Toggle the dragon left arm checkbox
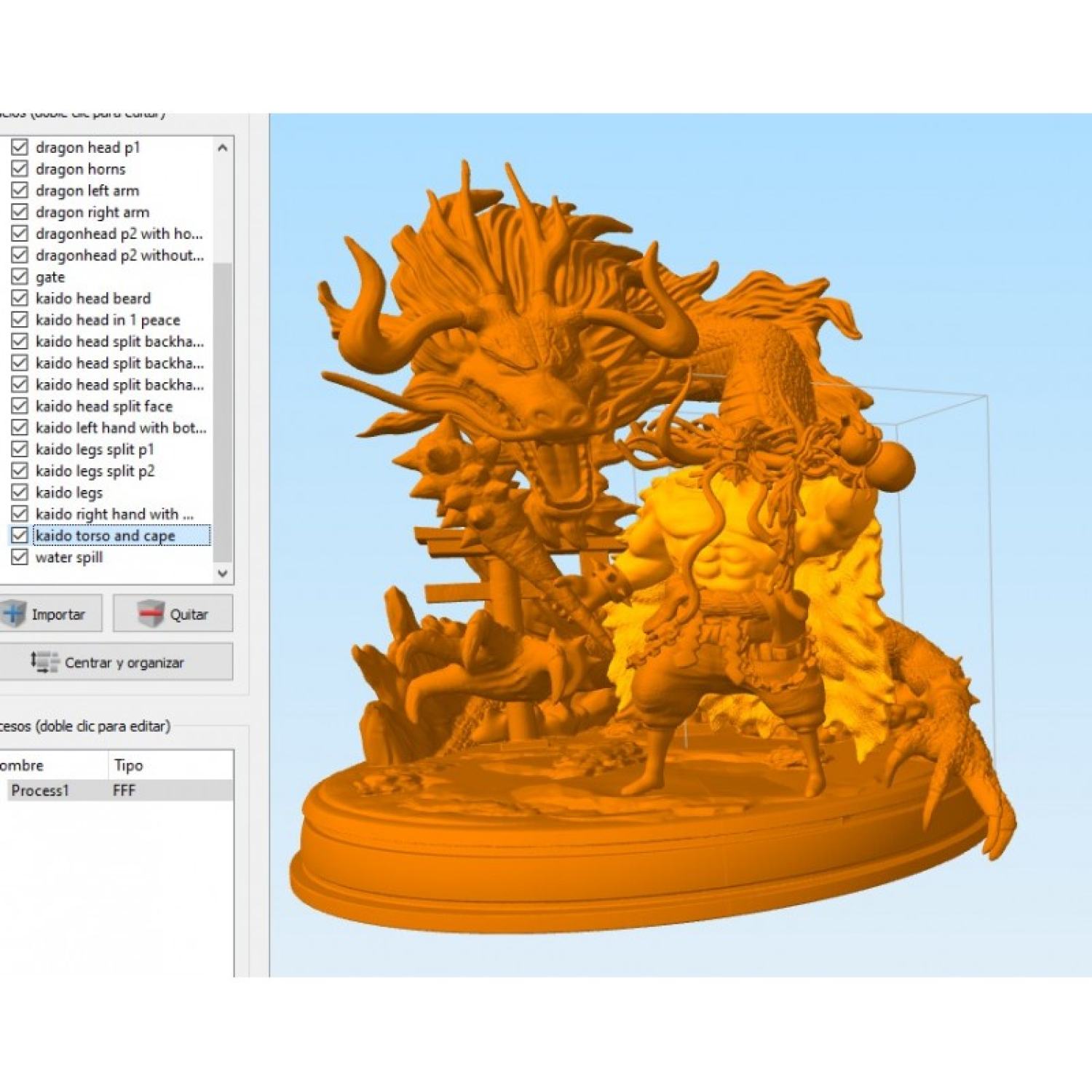 20,191
